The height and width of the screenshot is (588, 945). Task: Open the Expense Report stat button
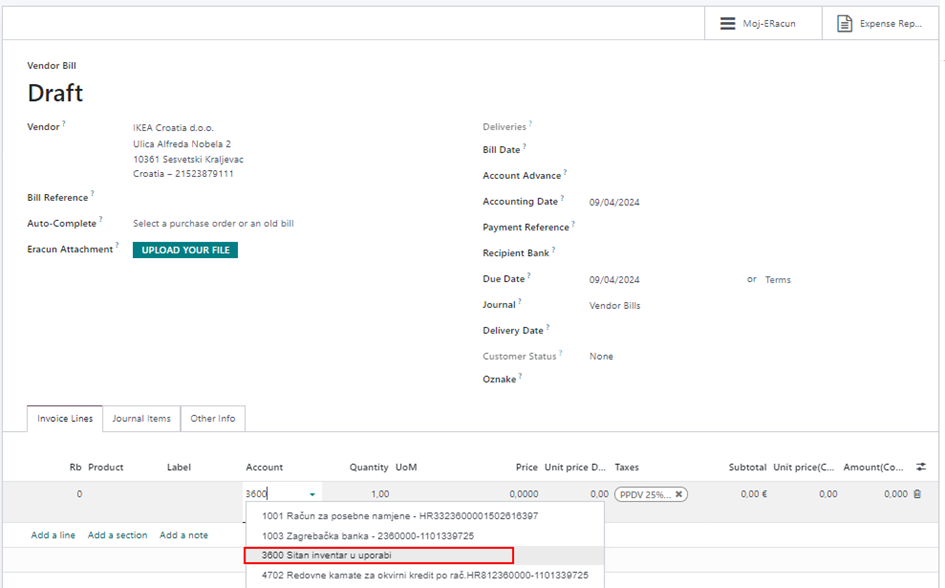tap(879, 23)
